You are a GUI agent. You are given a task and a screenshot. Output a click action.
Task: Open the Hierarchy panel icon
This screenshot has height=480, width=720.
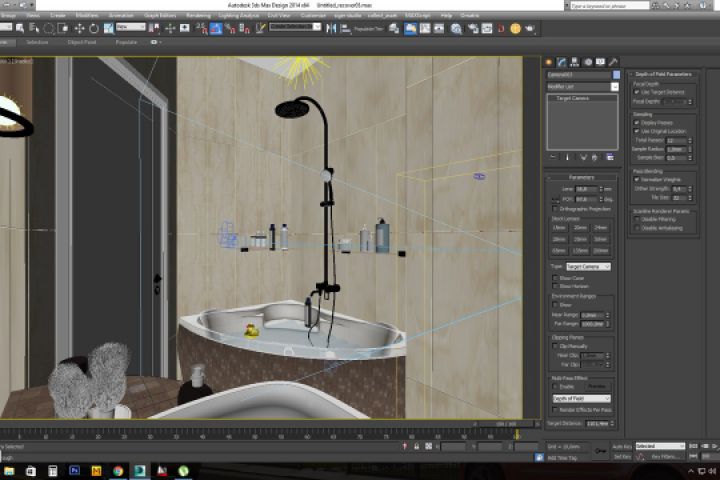pyautogui.click(x=574, y=62)
